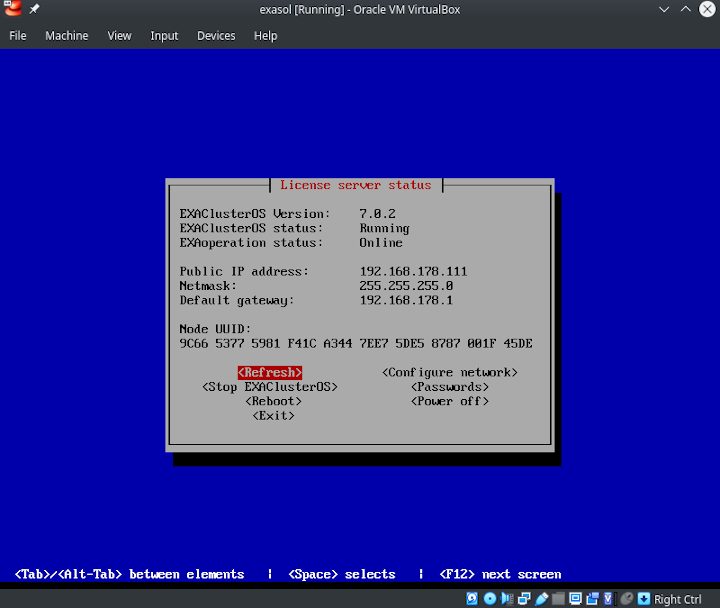Choose Configure network
Screen dimensions: 720x608
[450, 372]
